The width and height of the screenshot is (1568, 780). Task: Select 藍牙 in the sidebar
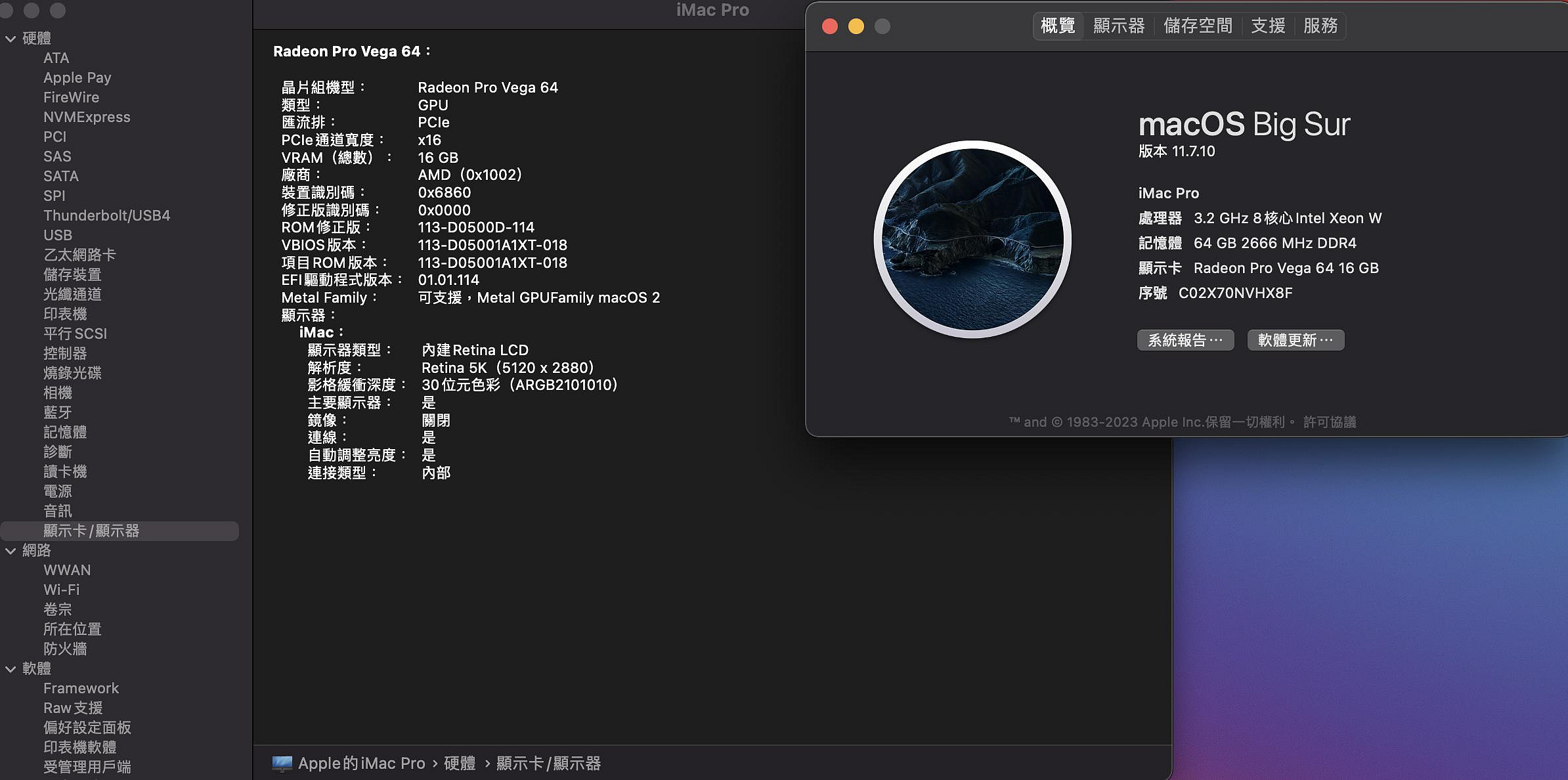(58, 413)
